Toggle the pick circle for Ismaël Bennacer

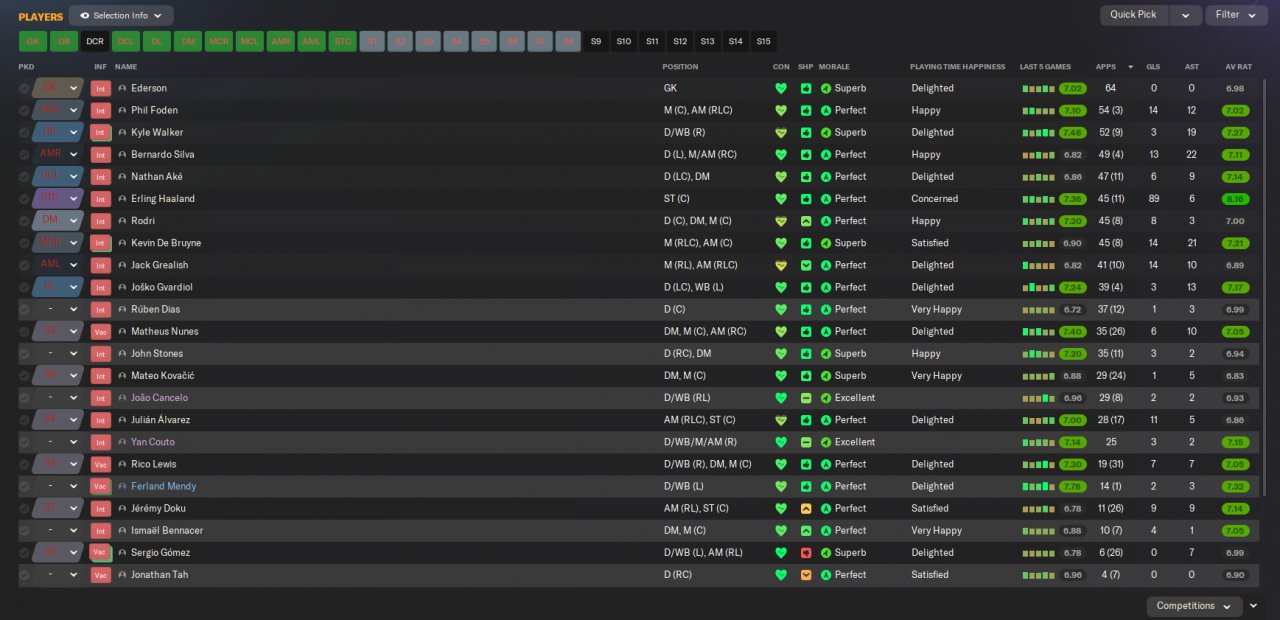pos(24,530)
